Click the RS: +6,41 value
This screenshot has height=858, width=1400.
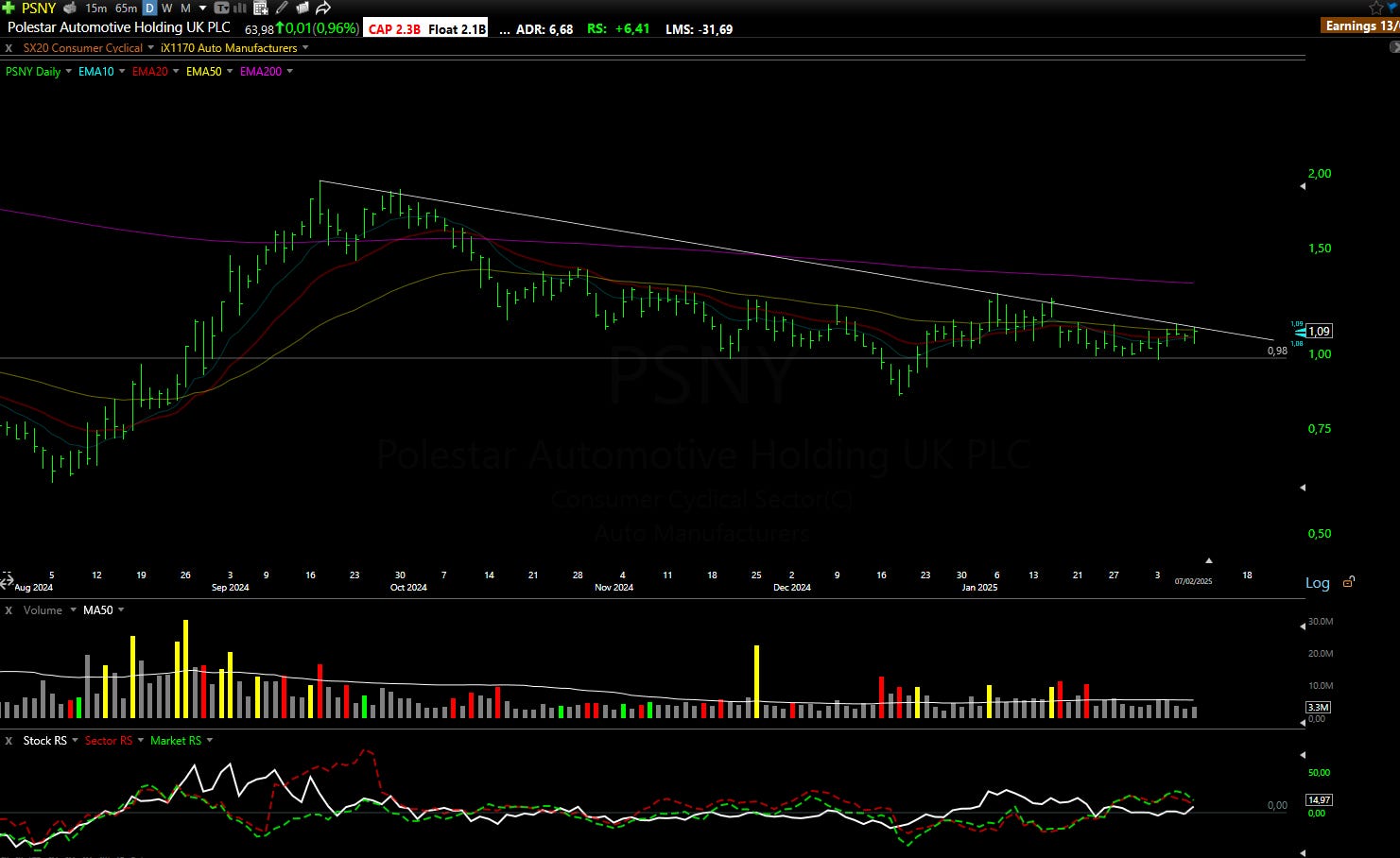618,29
